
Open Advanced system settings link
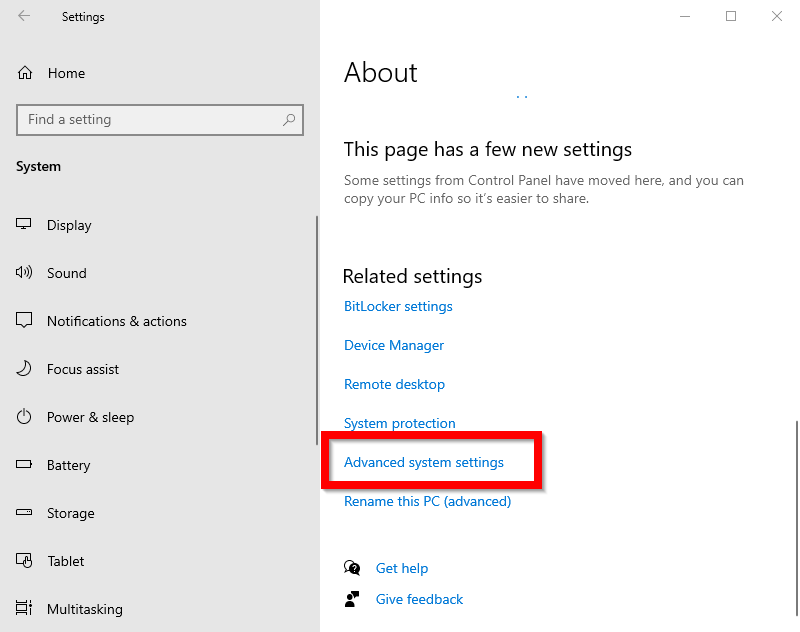423,462
